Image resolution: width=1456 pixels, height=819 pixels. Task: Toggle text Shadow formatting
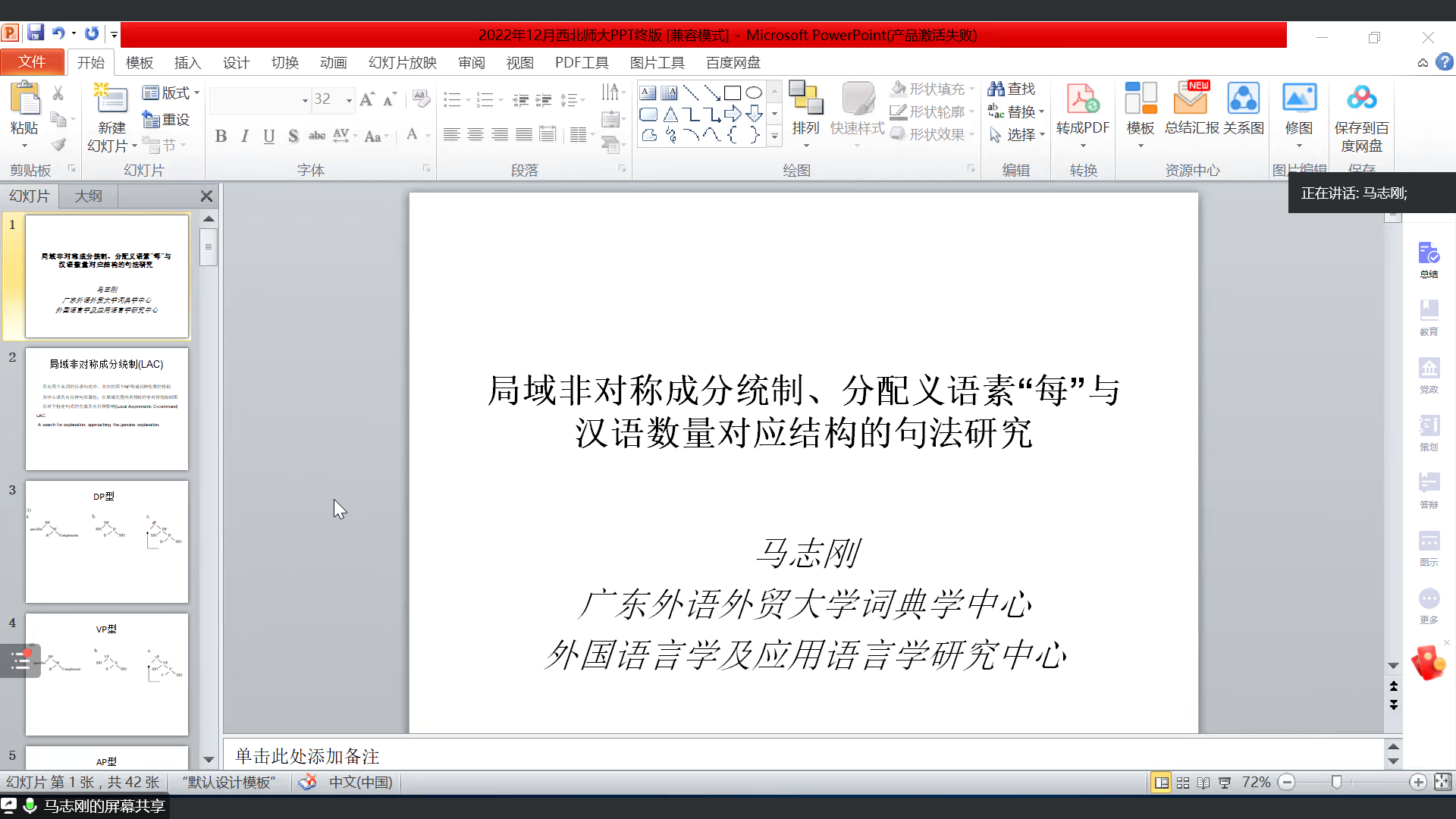click(x=293, y=136)
